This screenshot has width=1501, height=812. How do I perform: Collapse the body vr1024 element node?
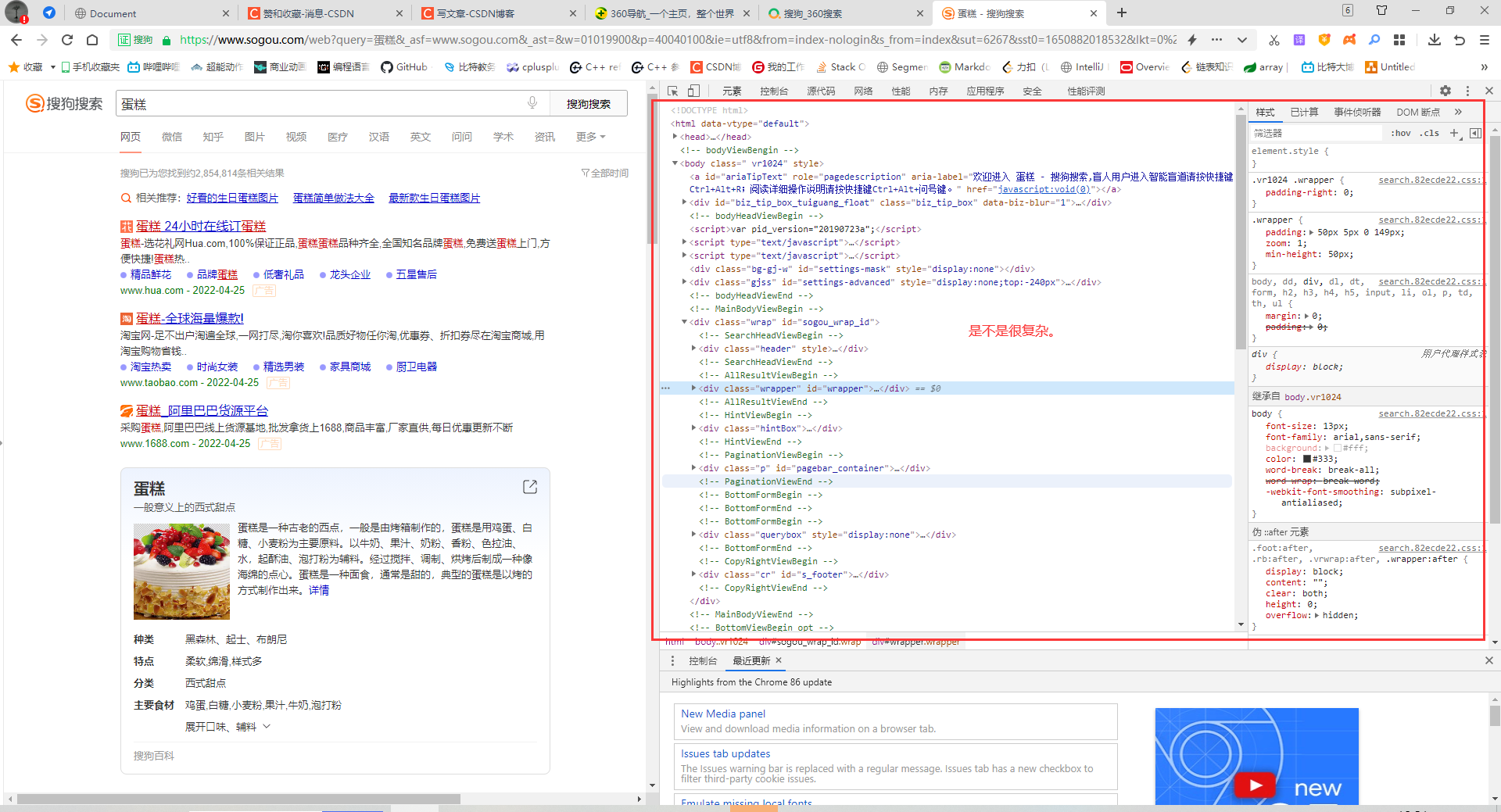coord(675,163)
